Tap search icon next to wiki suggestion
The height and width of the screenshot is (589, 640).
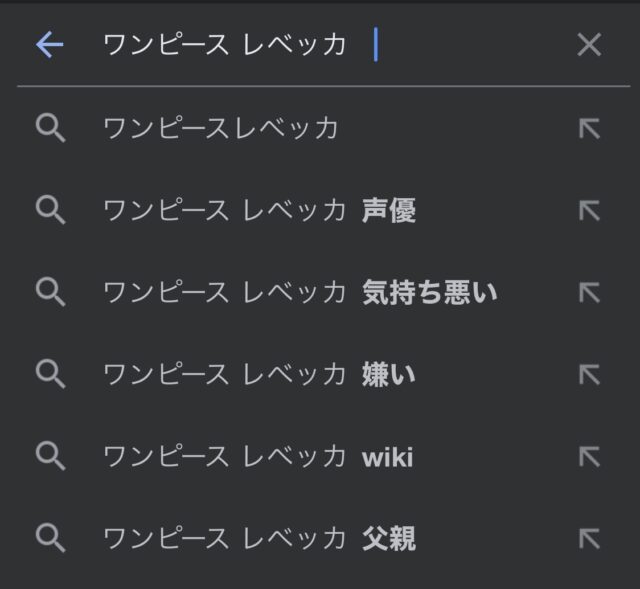[49, 457]
